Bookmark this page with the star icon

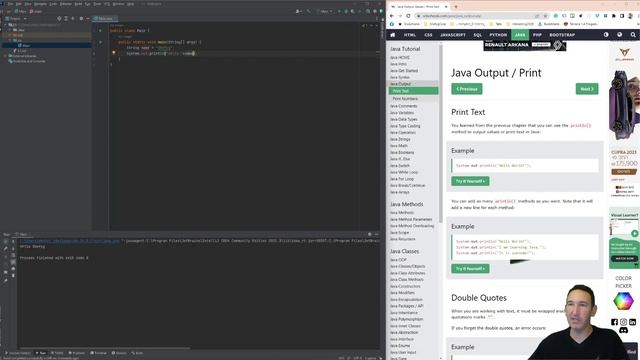pos(545,16)
